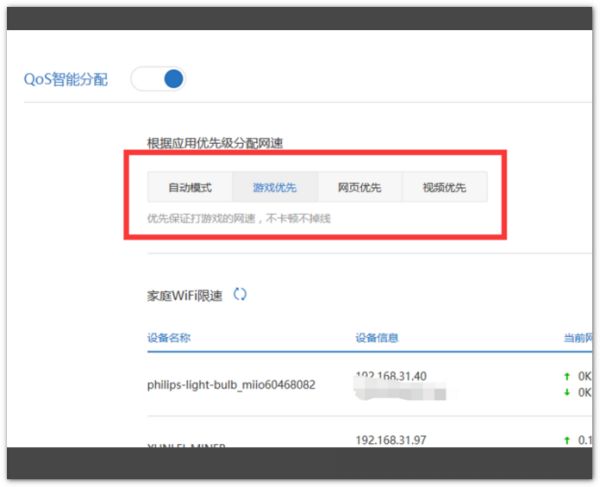Switch to the 游戏优先 mode
This screenshot has width=600, height=487.
pos(274,187)
